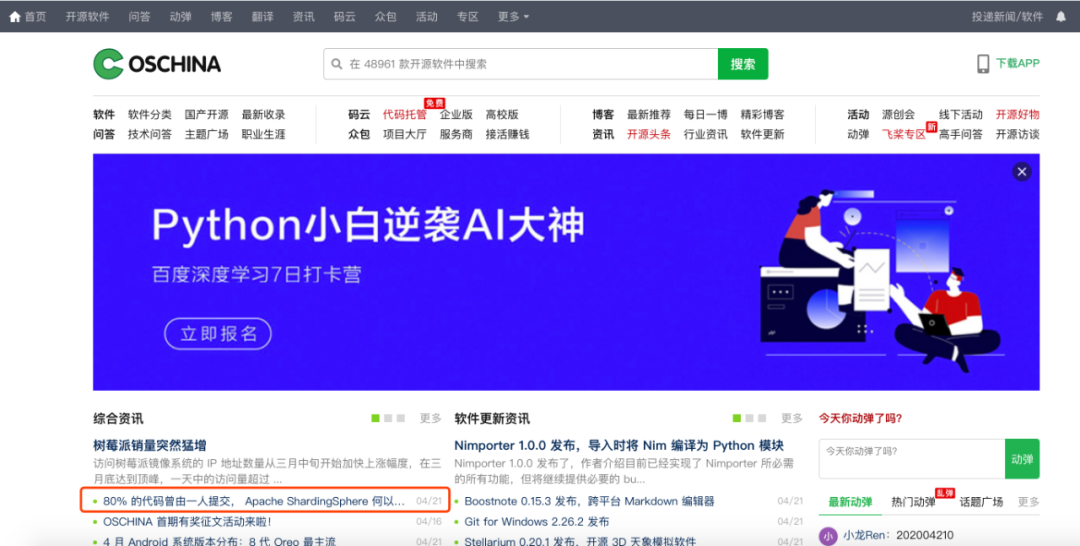Open 众包 in top navigation
1080x546 pixels.
(x=386, y=17)
